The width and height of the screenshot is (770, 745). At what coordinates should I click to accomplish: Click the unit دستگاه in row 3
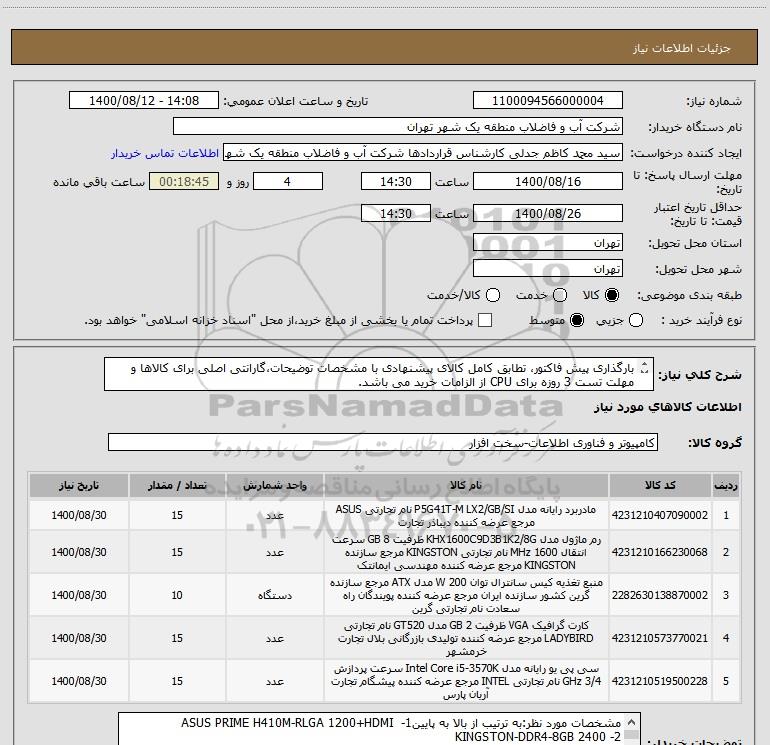click(275, 595)
